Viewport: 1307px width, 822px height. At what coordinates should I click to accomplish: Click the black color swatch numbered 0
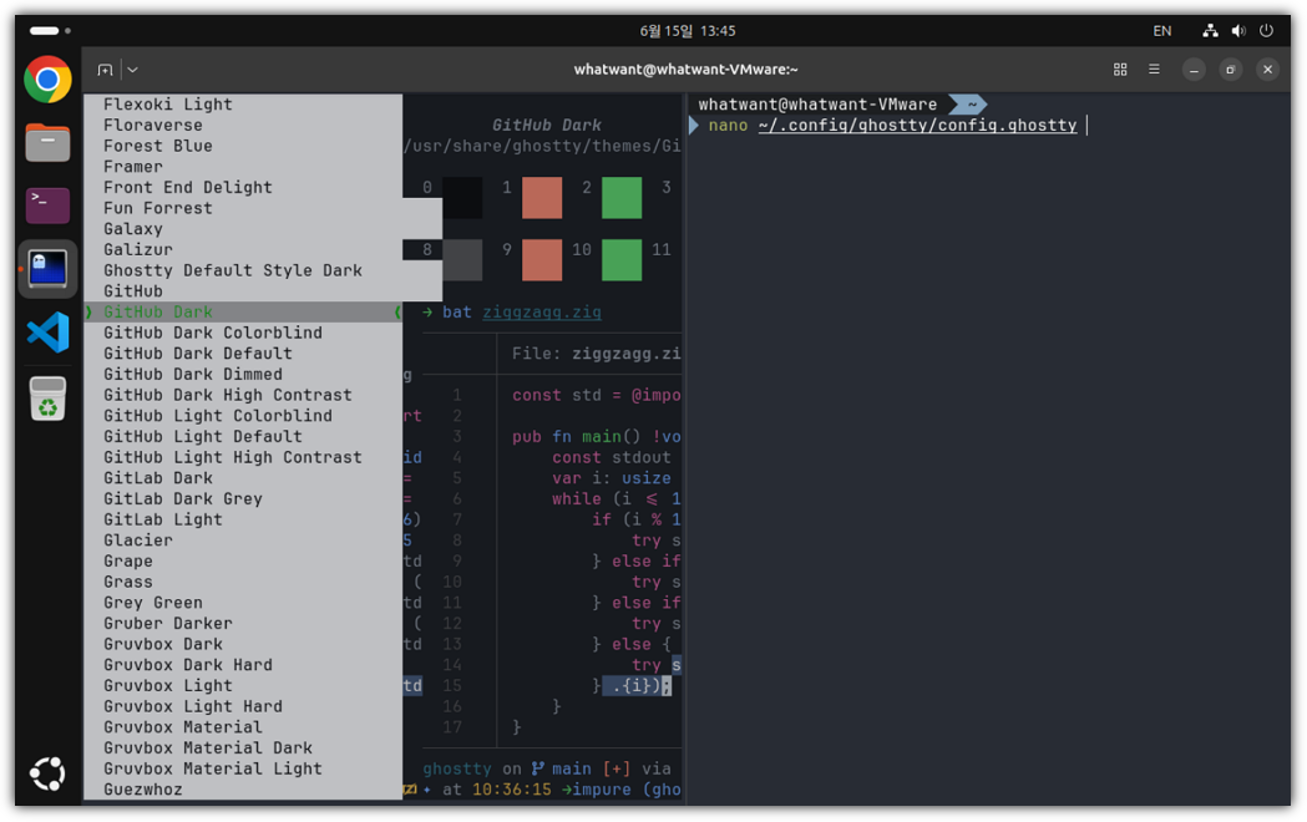pos(462,197)
